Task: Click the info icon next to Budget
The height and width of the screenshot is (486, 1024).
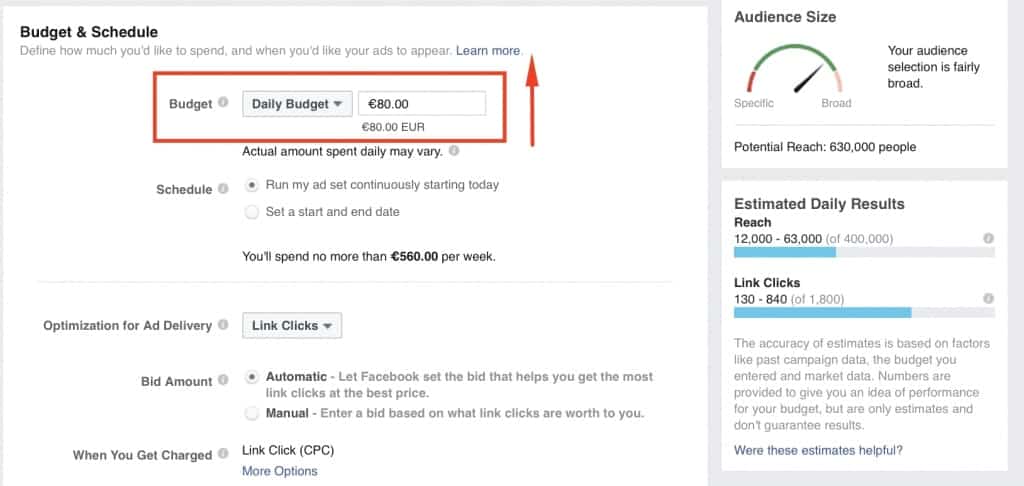Action: click(223, 102)
